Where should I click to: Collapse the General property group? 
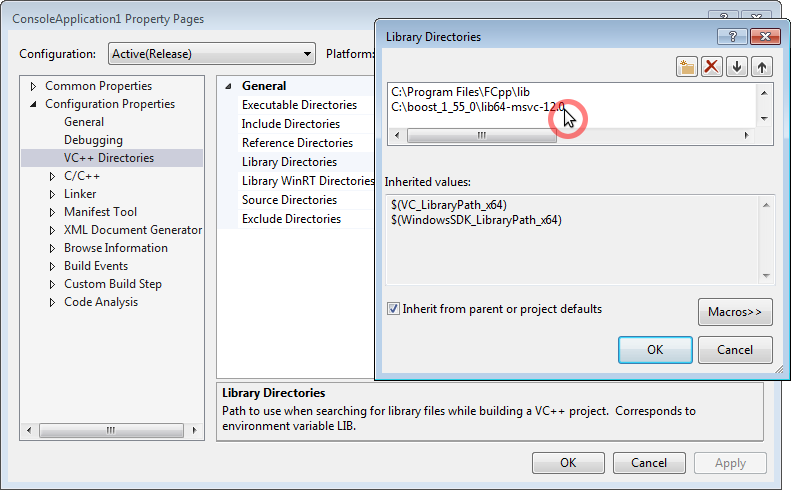click(229, 86)
